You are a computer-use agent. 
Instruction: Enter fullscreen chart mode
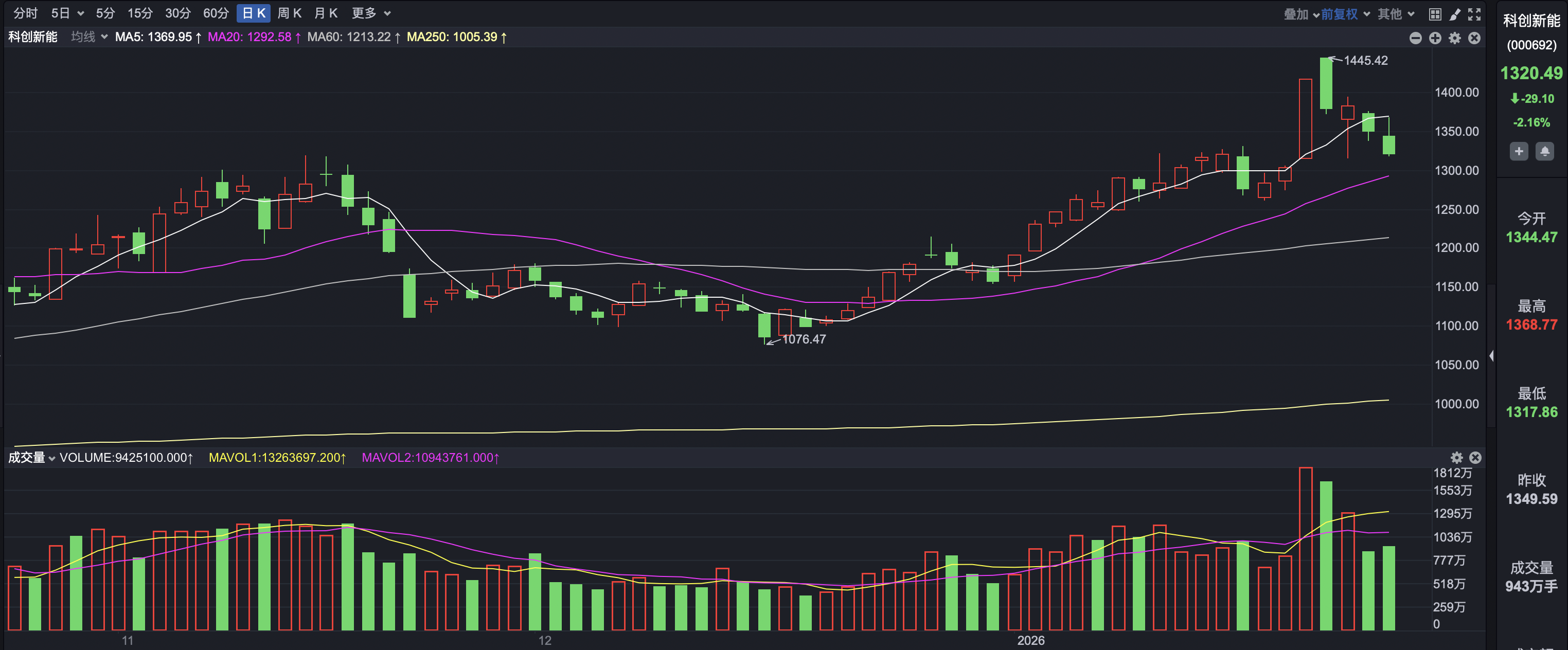1474,14
